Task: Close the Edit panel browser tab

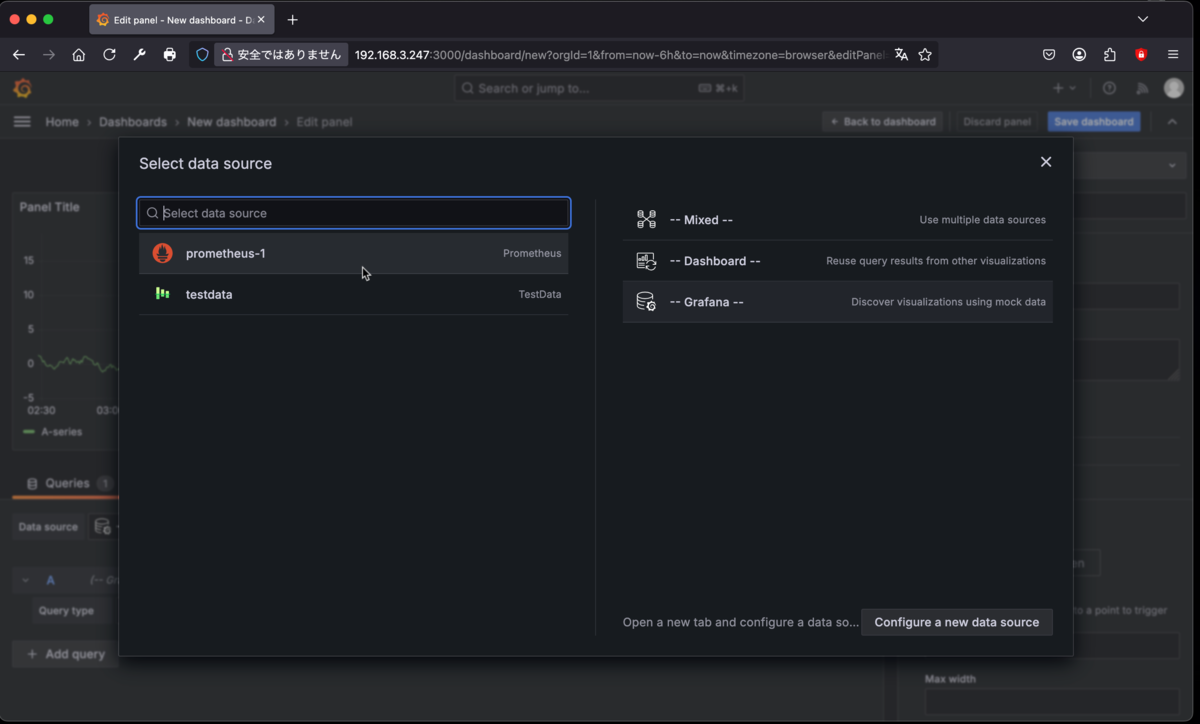Action: pyautogui.click(x=261, y=20)
